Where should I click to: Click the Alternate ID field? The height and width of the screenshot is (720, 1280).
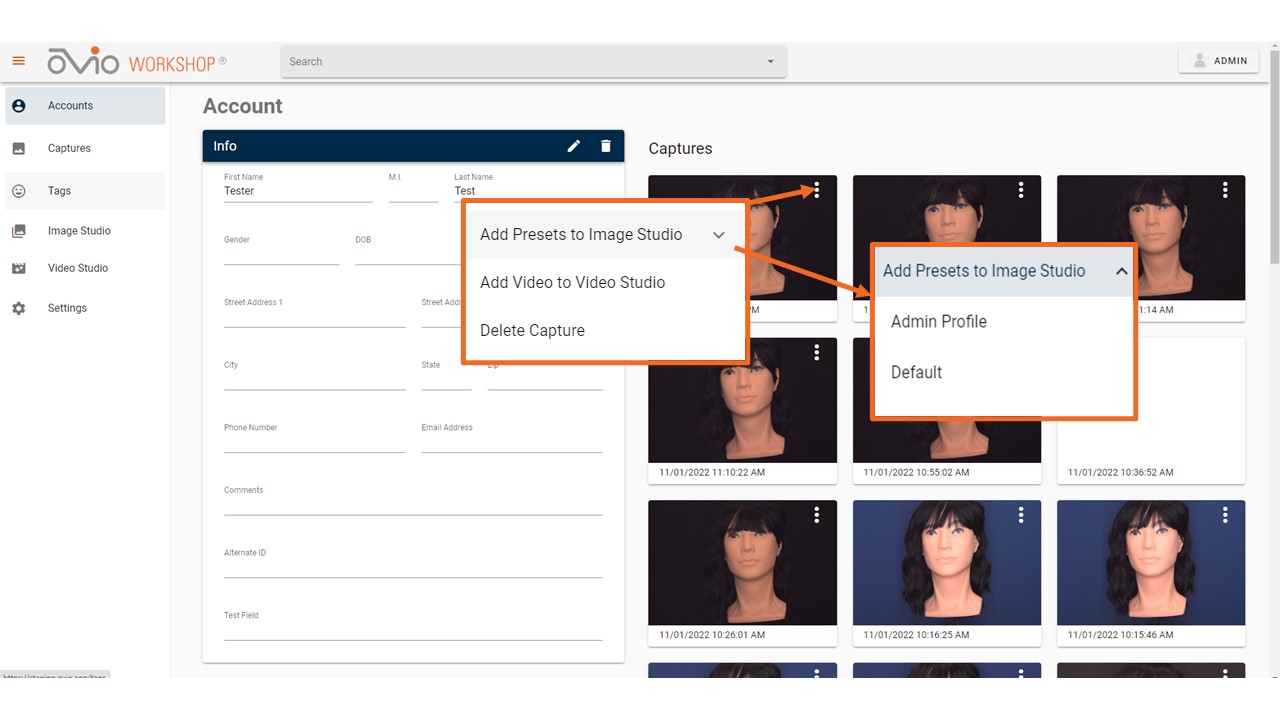pos(413,563)
